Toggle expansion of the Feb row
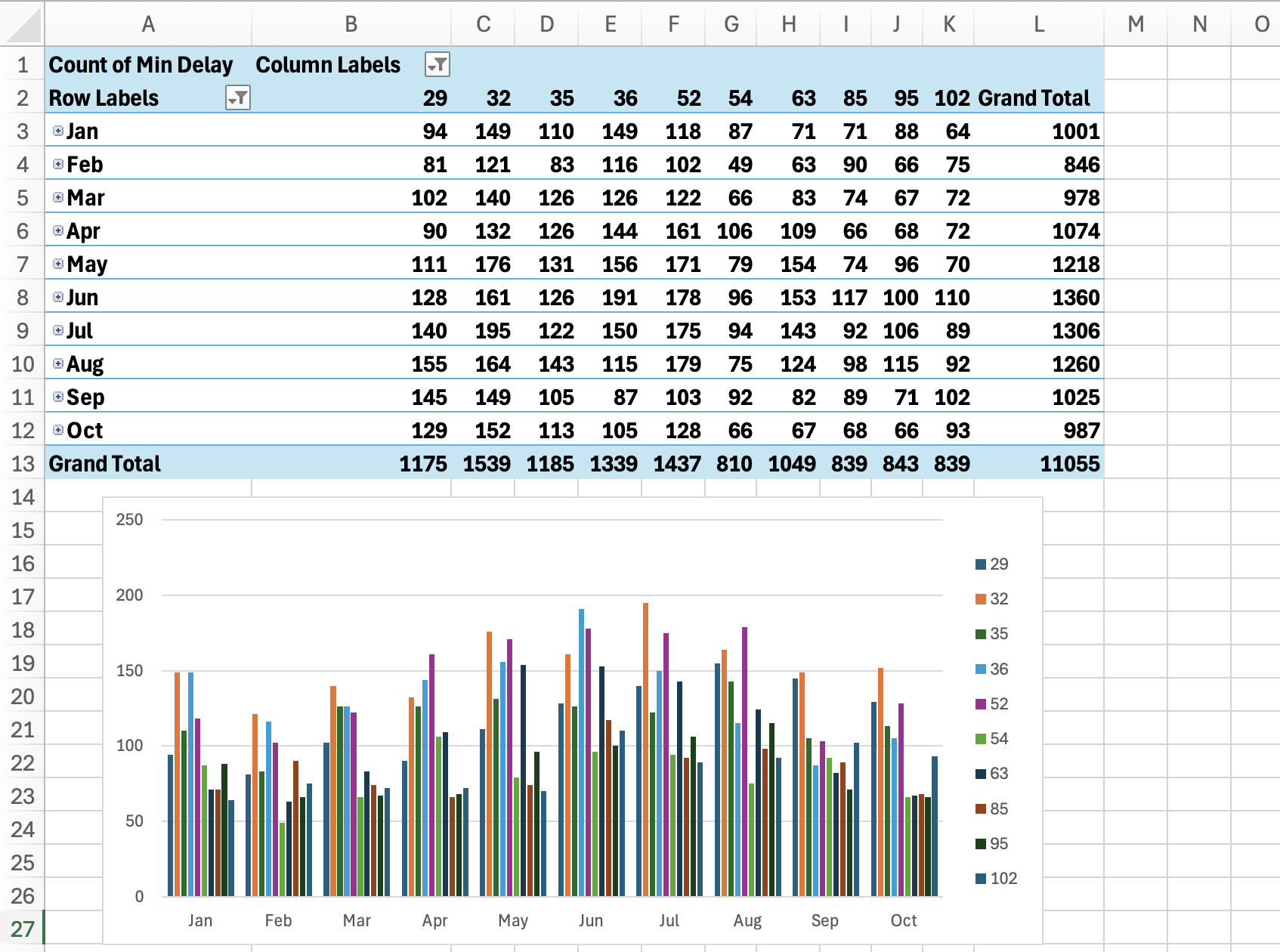 click(58, 164)
